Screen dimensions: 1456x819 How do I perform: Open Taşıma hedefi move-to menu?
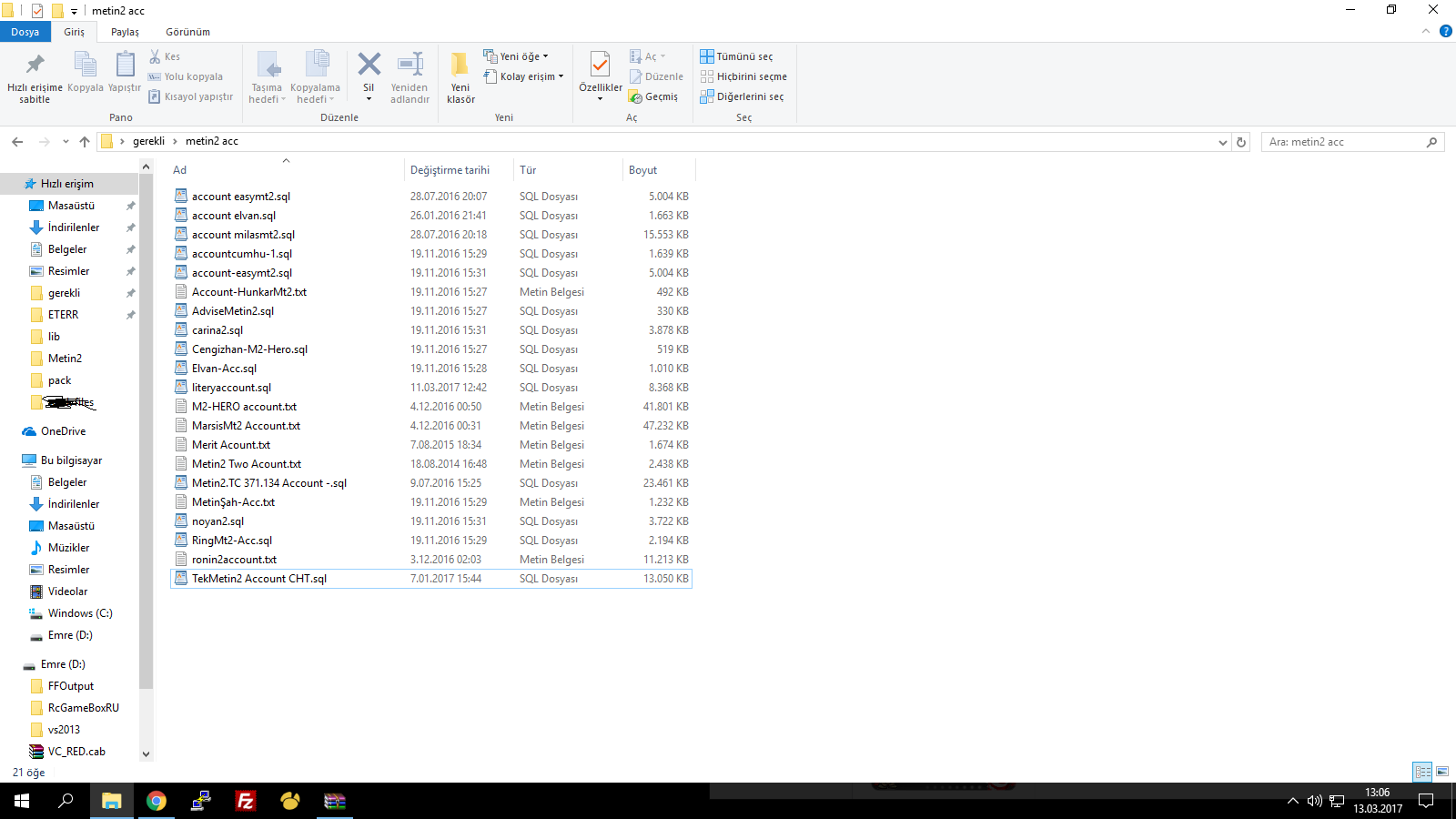[x=268, y=77]
